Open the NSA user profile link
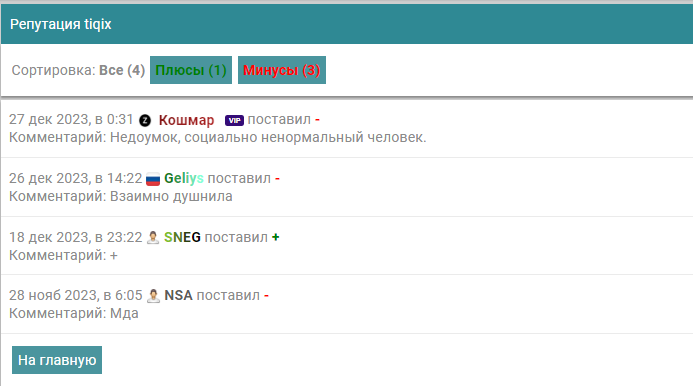This screenshot has width=693, height=386. (x=179, y=295)
